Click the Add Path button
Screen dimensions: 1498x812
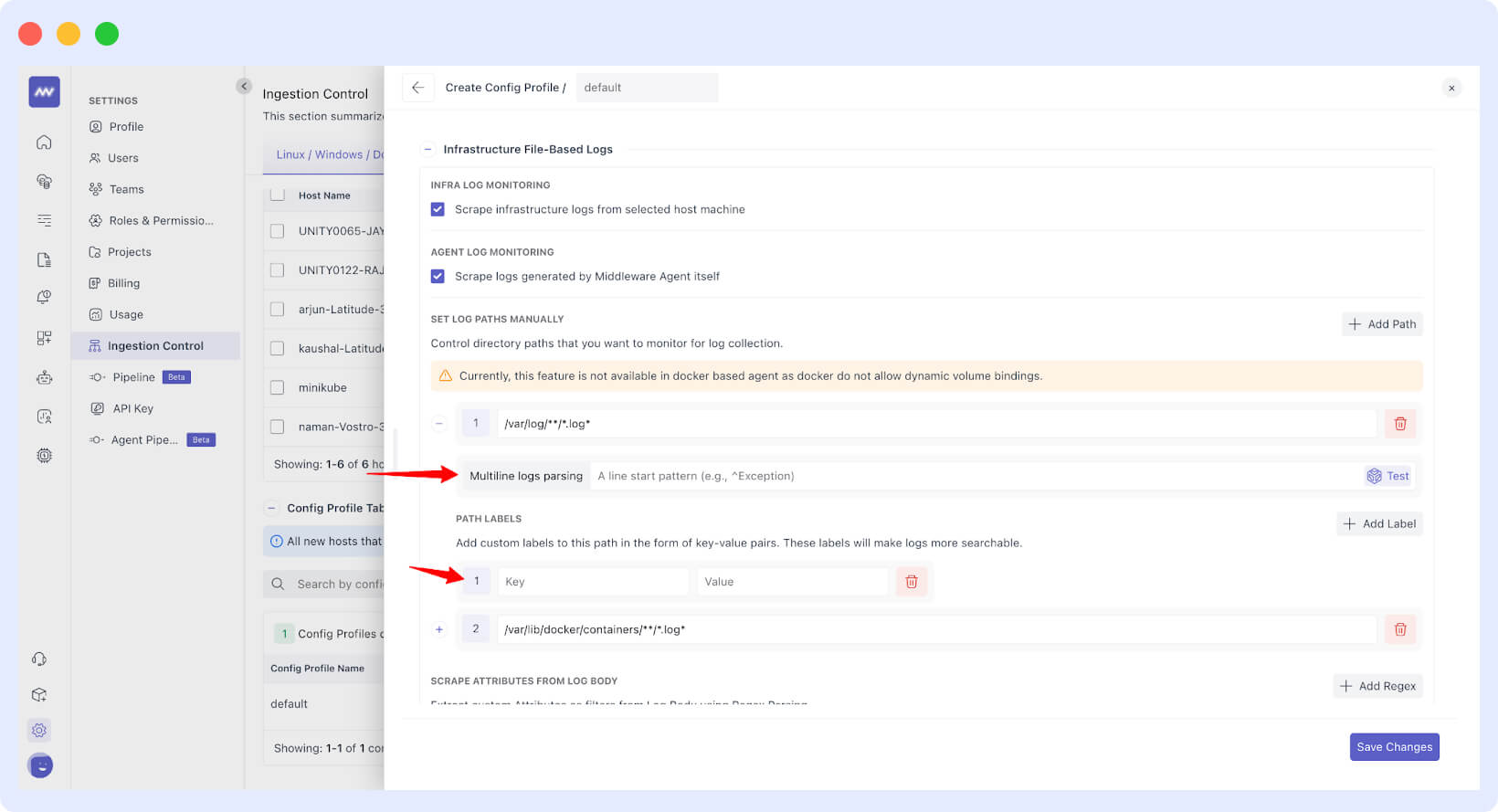1382,324
